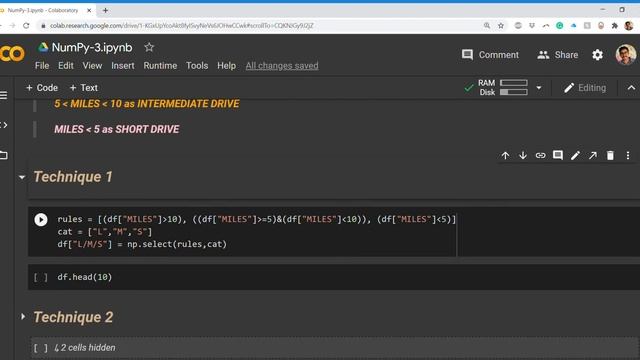640x360 pixels.
Task: Open the code snippets sidebar panel
Action: [x=4, y=125]
